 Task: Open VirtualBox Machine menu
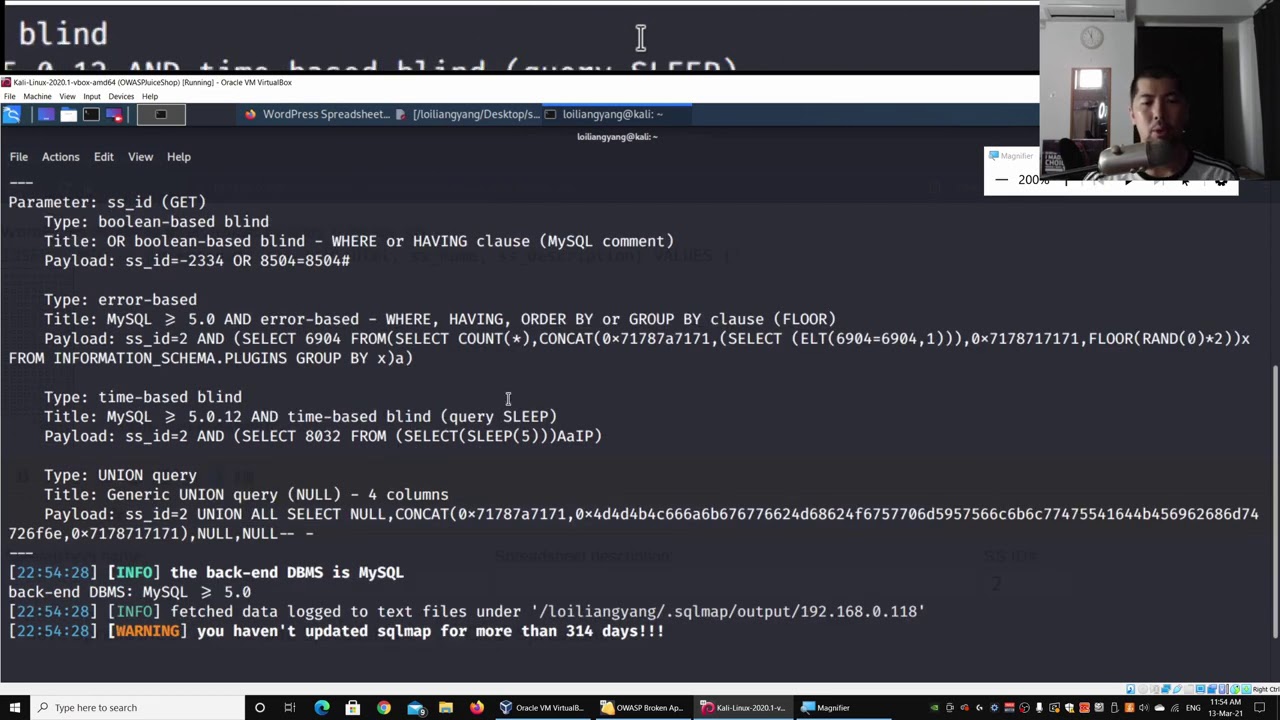[x=37, y=96]
